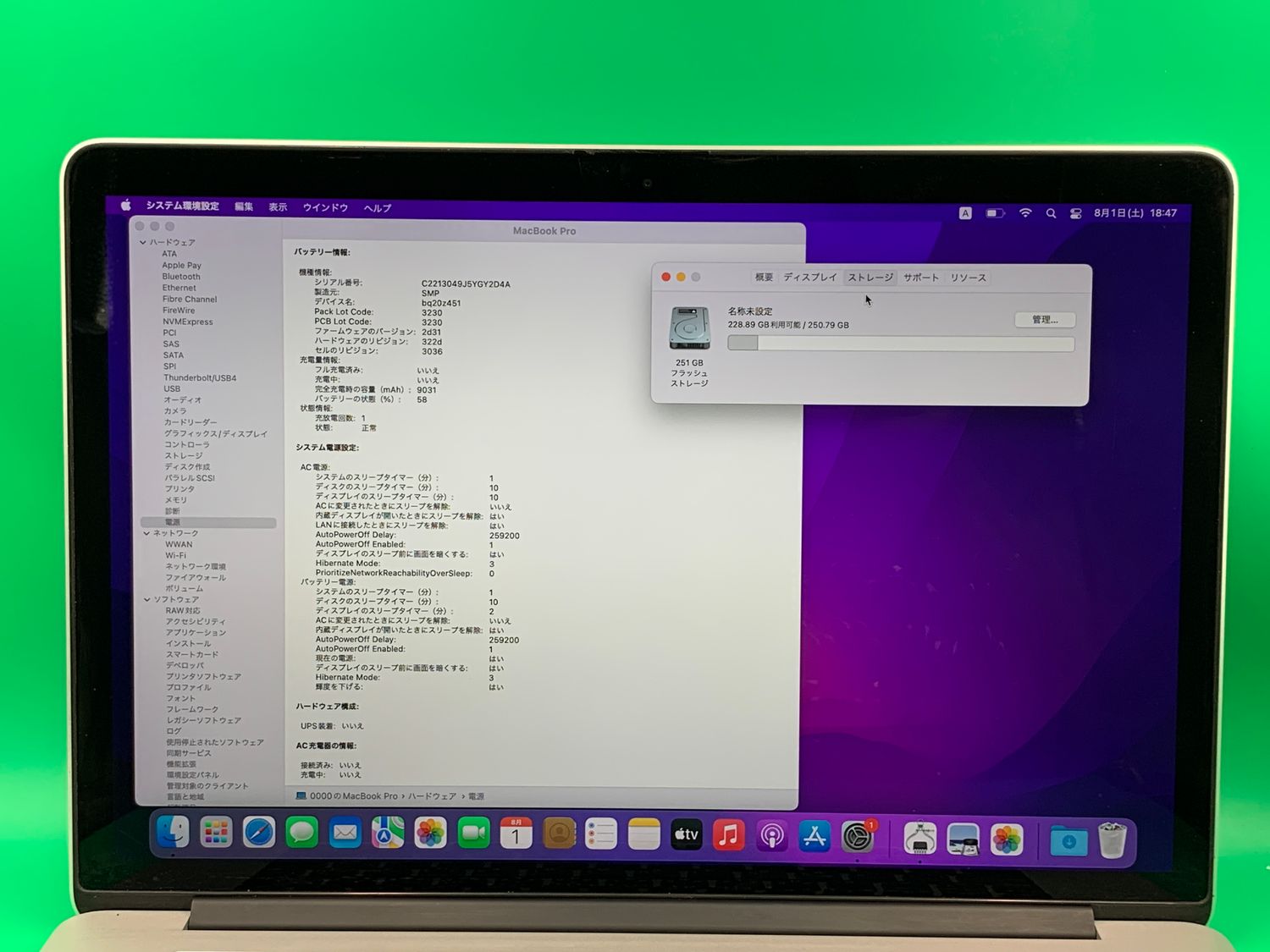Launch Maps from the Dock
The height and width of the screenshot is (952, 1270).
(x=388, y=834)
